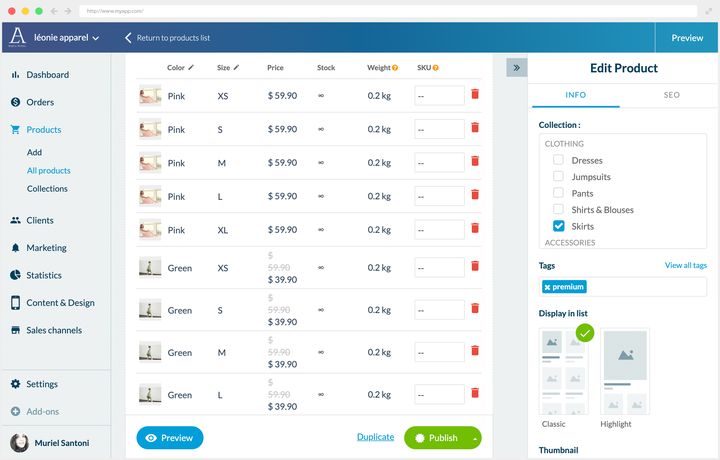Delete the Green M variant
Image resolution: width=720 pixels, height=460 pixels.
(475, 351)
